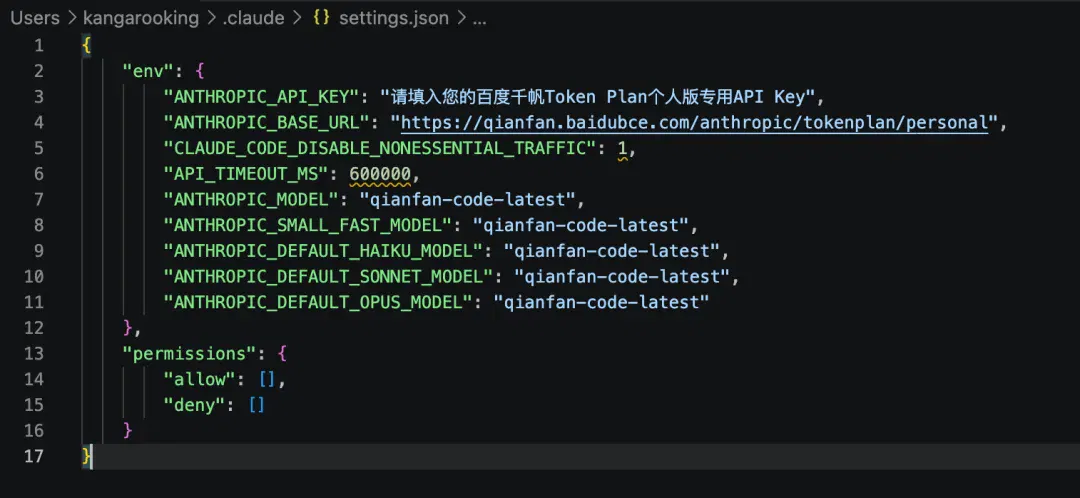The height and width of the screenshot is (498, 1080).
Task: Click the "ANTHROPIC_DEFAULT_OPUS_MODEL" key
Action: tap(318, 302)
